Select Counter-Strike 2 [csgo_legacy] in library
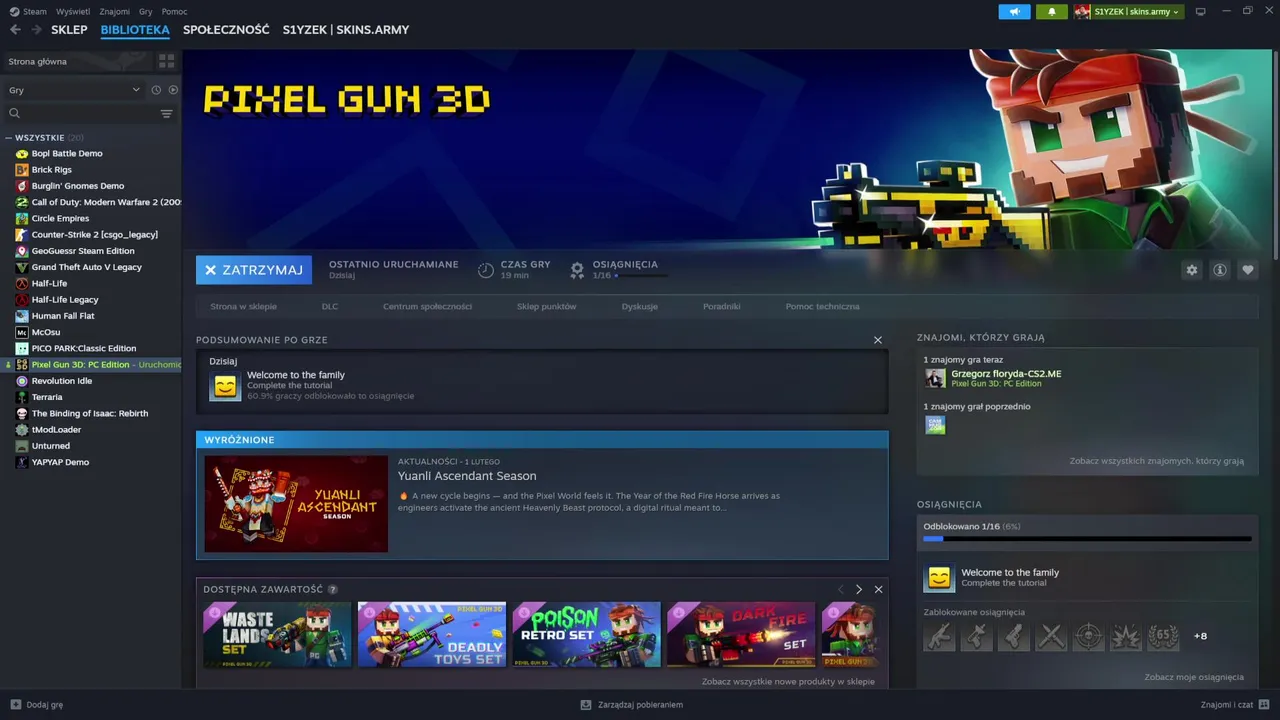Screen dimensions: 1280x720 coord(94,235)
